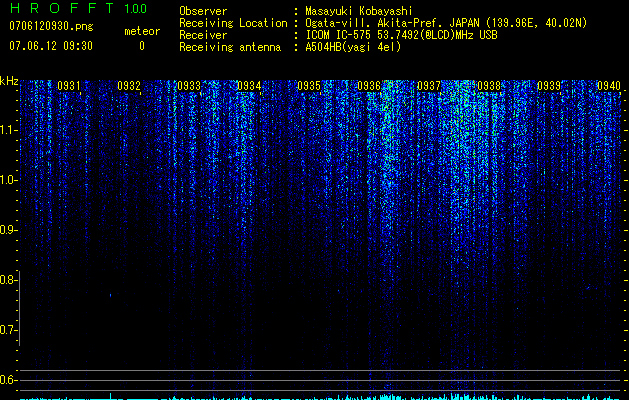The height and width of the screenshot is (400, 629).
Task: Click the Receiver label
Action: [203, 35]
